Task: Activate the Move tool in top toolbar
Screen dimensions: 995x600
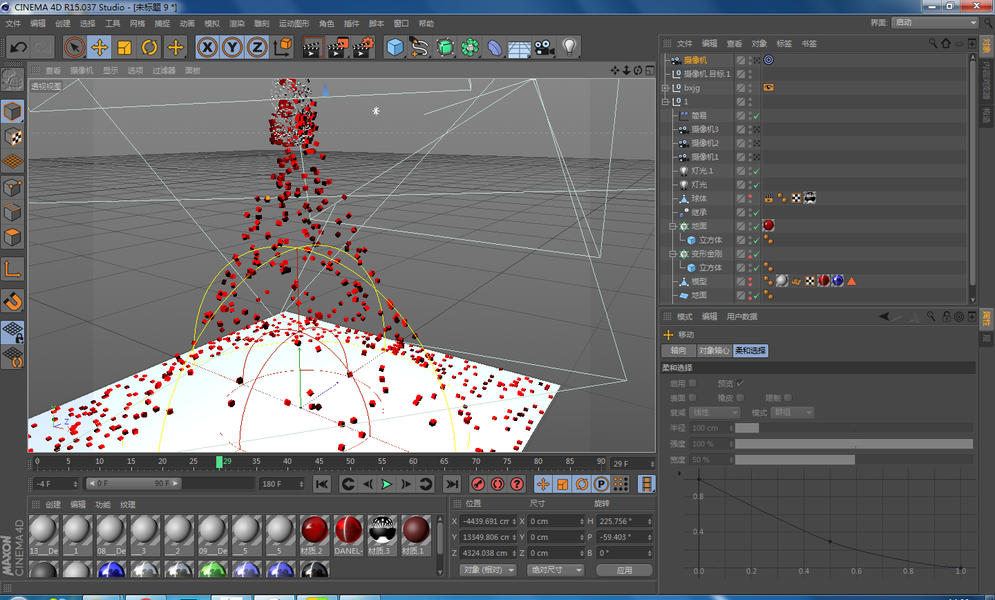Action: pos(100,48)
